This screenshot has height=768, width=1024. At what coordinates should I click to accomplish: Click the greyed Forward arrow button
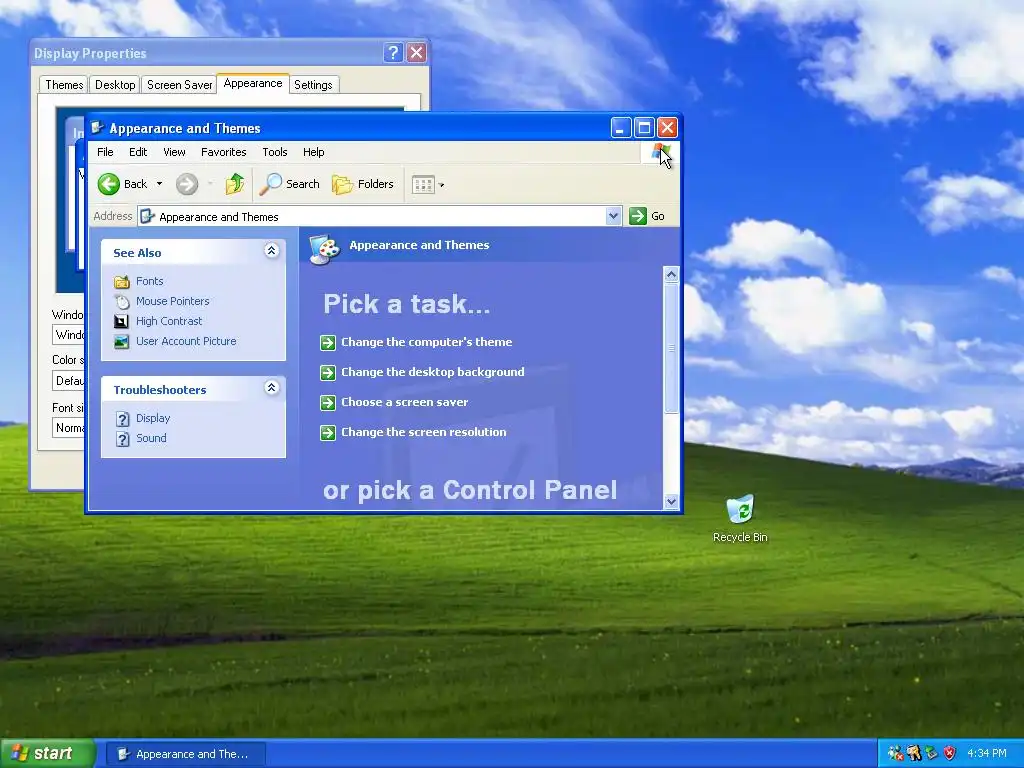[x=187, y=184]
